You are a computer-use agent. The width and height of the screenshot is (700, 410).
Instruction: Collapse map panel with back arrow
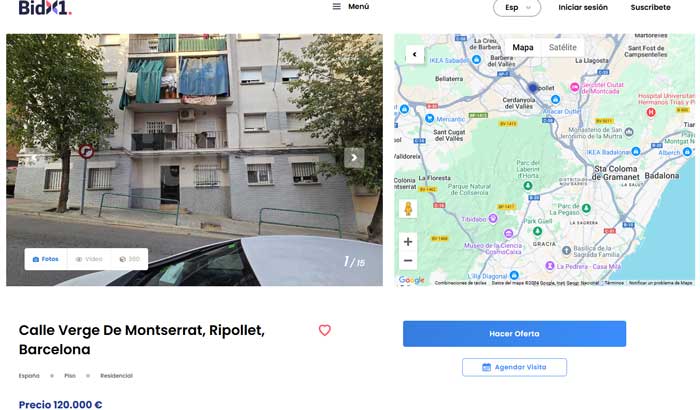pyautogui.click(x=415, y=54)
